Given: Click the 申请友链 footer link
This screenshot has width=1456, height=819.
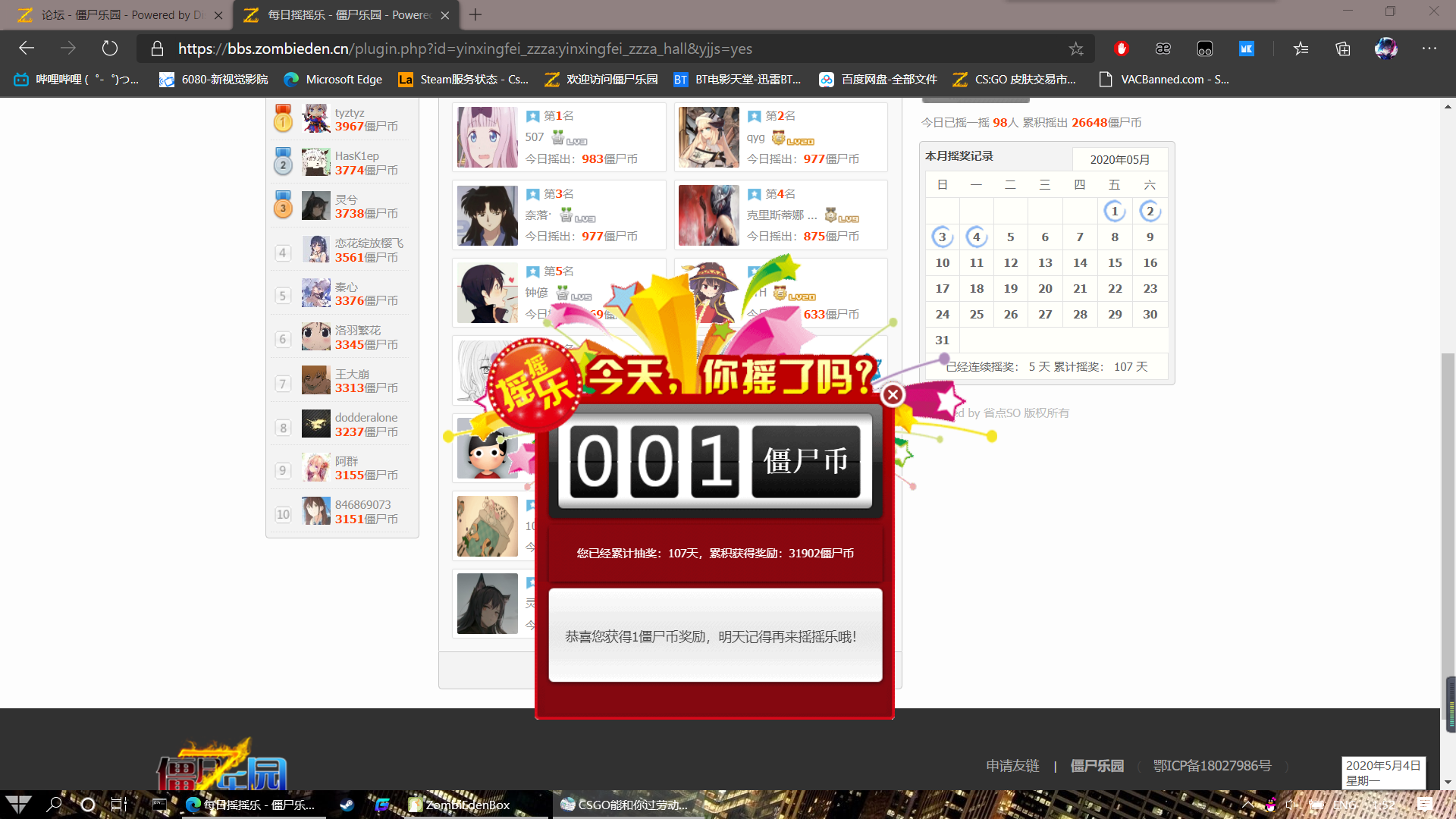Looking at the screenshot, I should [x=1012, y=766].
